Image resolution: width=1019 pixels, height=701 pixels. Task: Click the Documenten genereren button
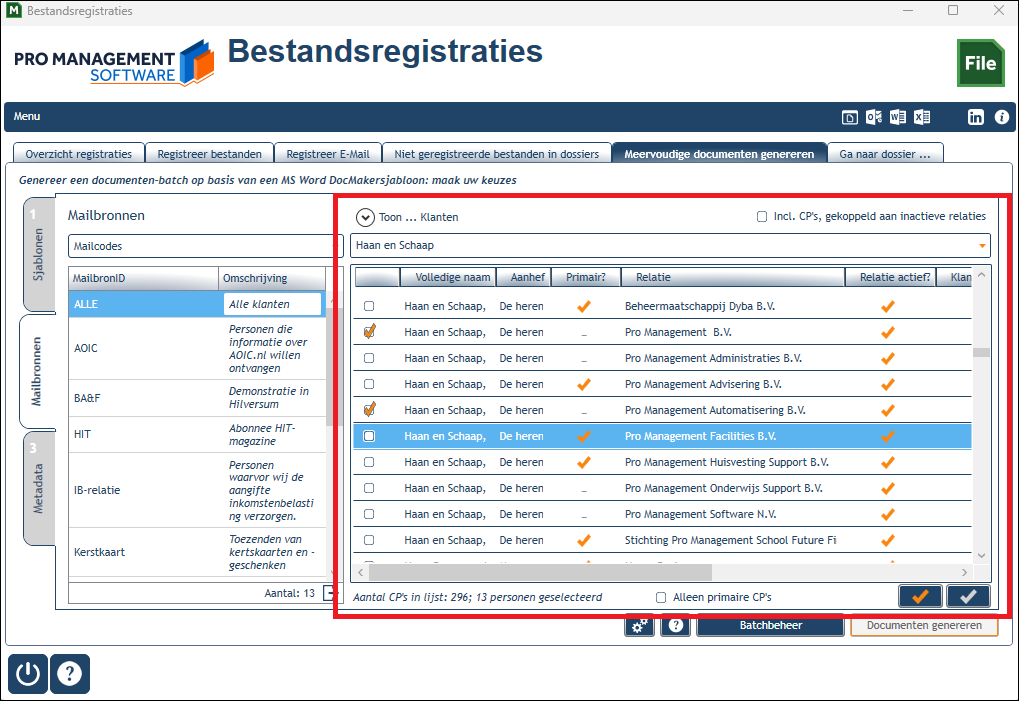(x=923, y=626)
